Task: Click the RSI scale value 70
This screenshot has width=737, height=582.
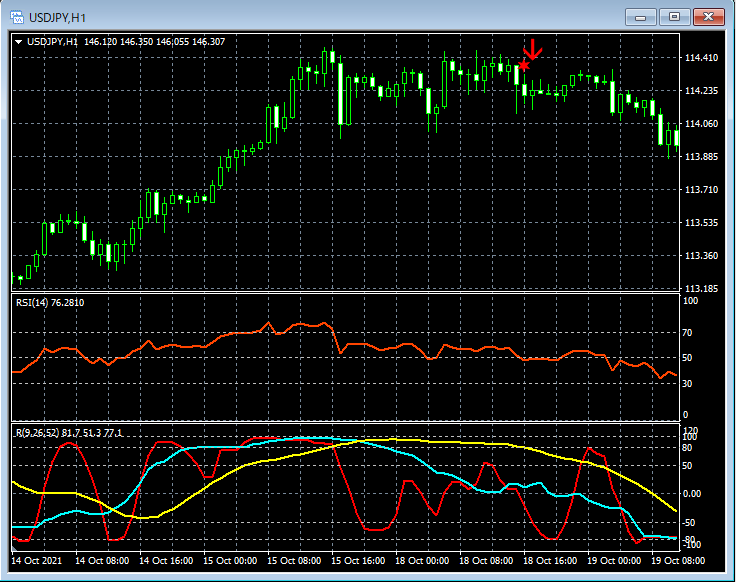Action: [x=688, y=331]
